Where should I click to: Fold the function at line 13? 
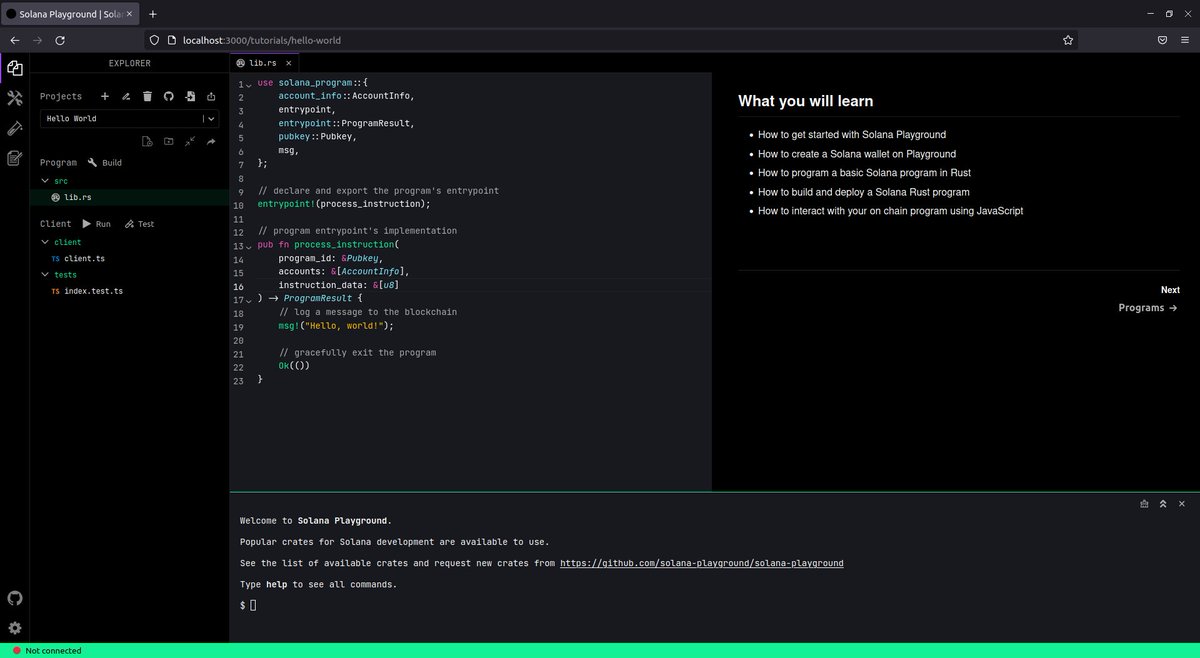[x=248, y=245]
